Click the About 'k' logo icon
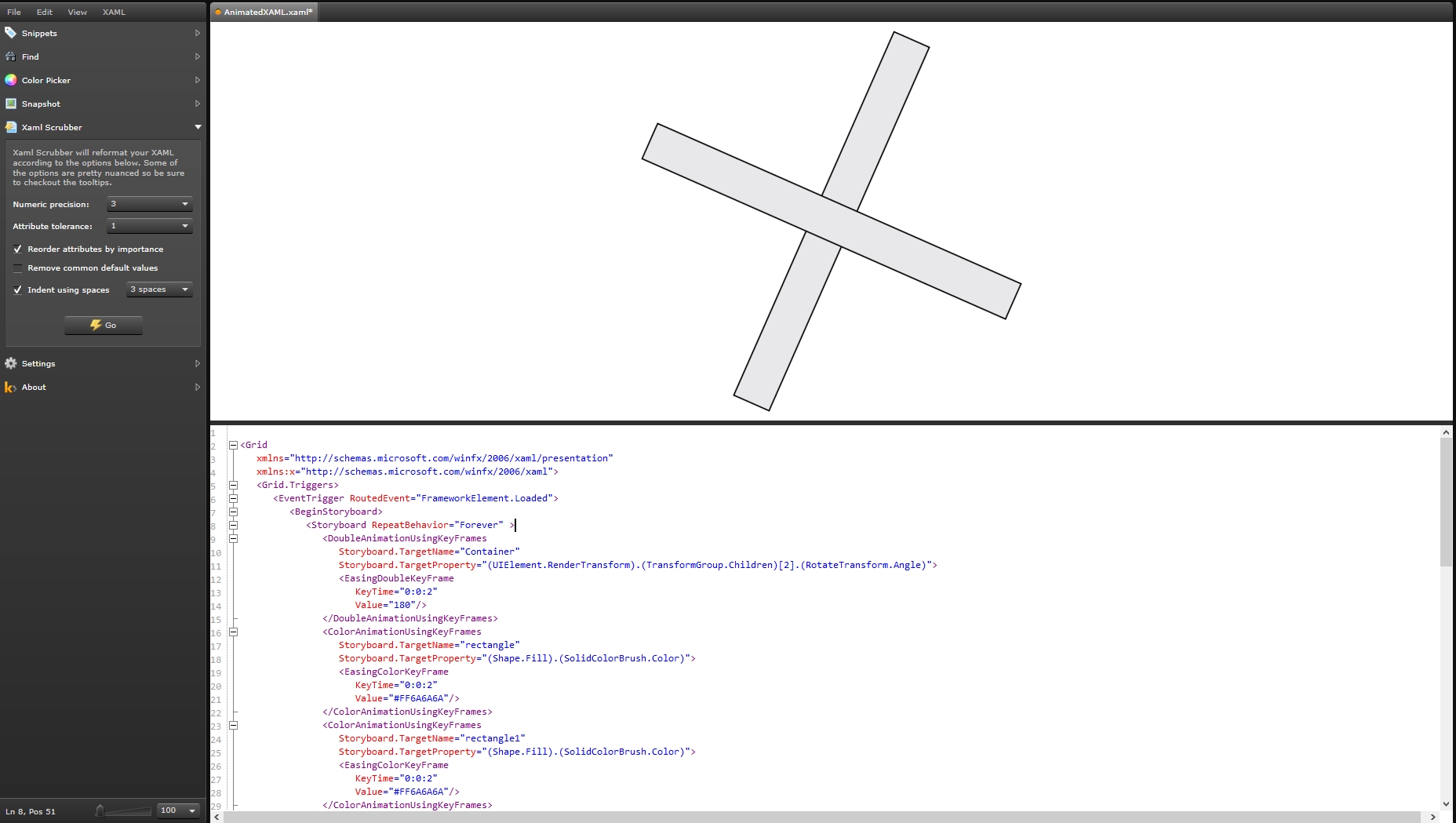 (x=9, y=387)
